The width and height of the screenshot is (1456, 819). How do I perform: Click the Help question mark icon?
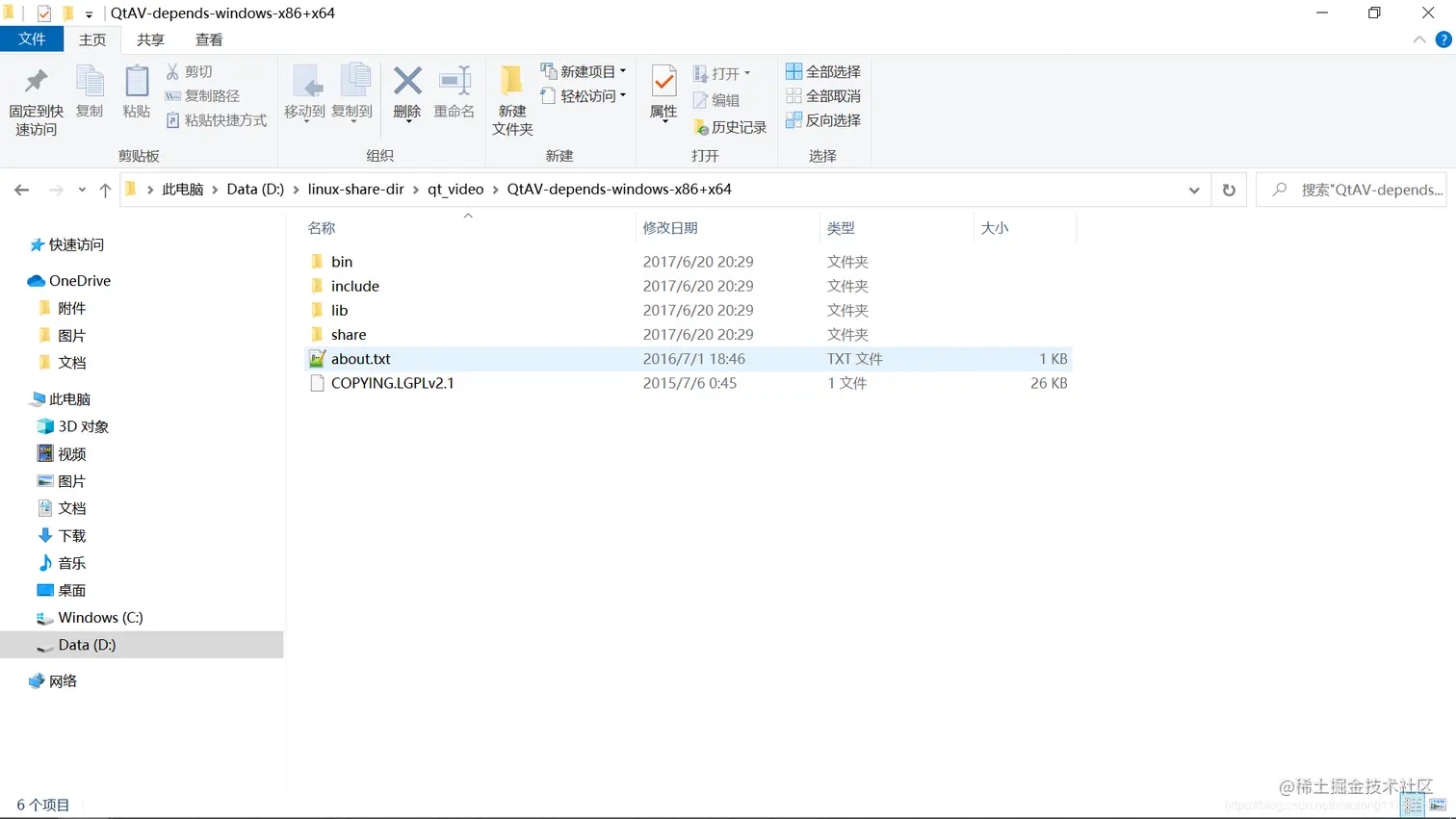coord(1443,39)
